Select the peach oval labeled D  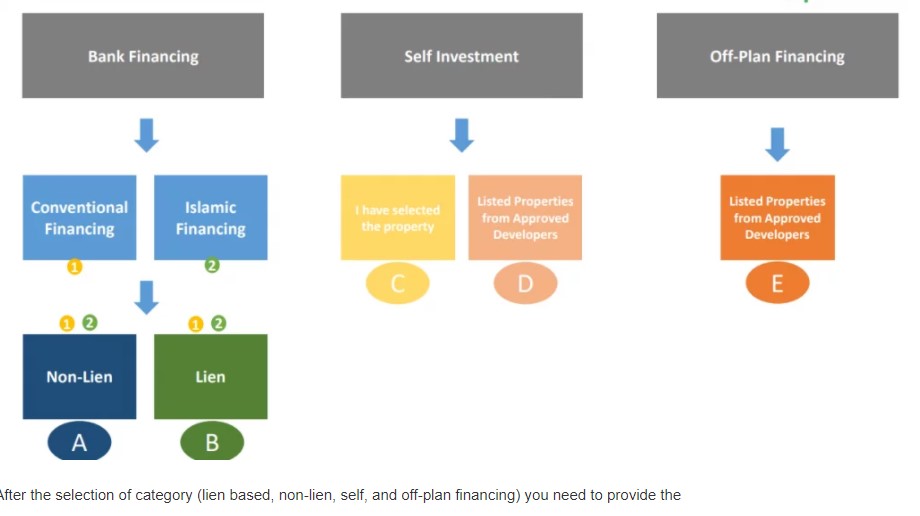525,284
